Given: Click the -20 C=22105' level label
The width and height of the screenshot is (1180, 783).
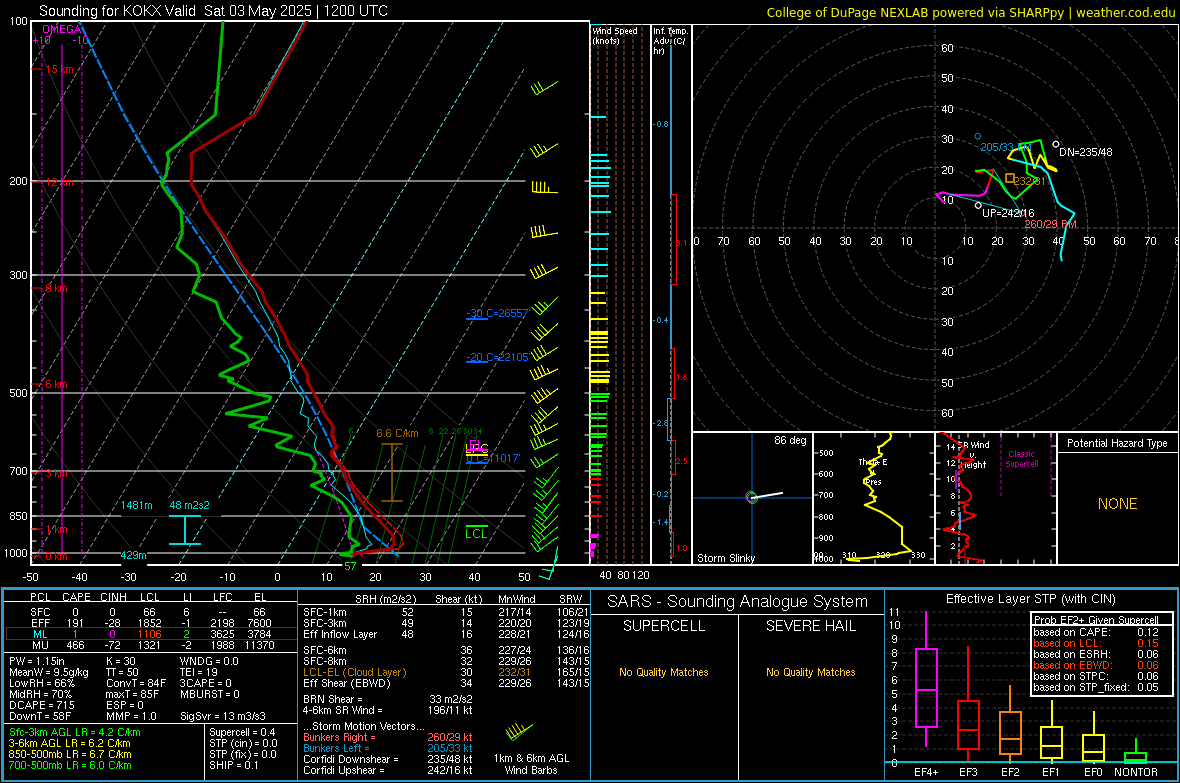Looking at the screenshot, I should (497, 357).
